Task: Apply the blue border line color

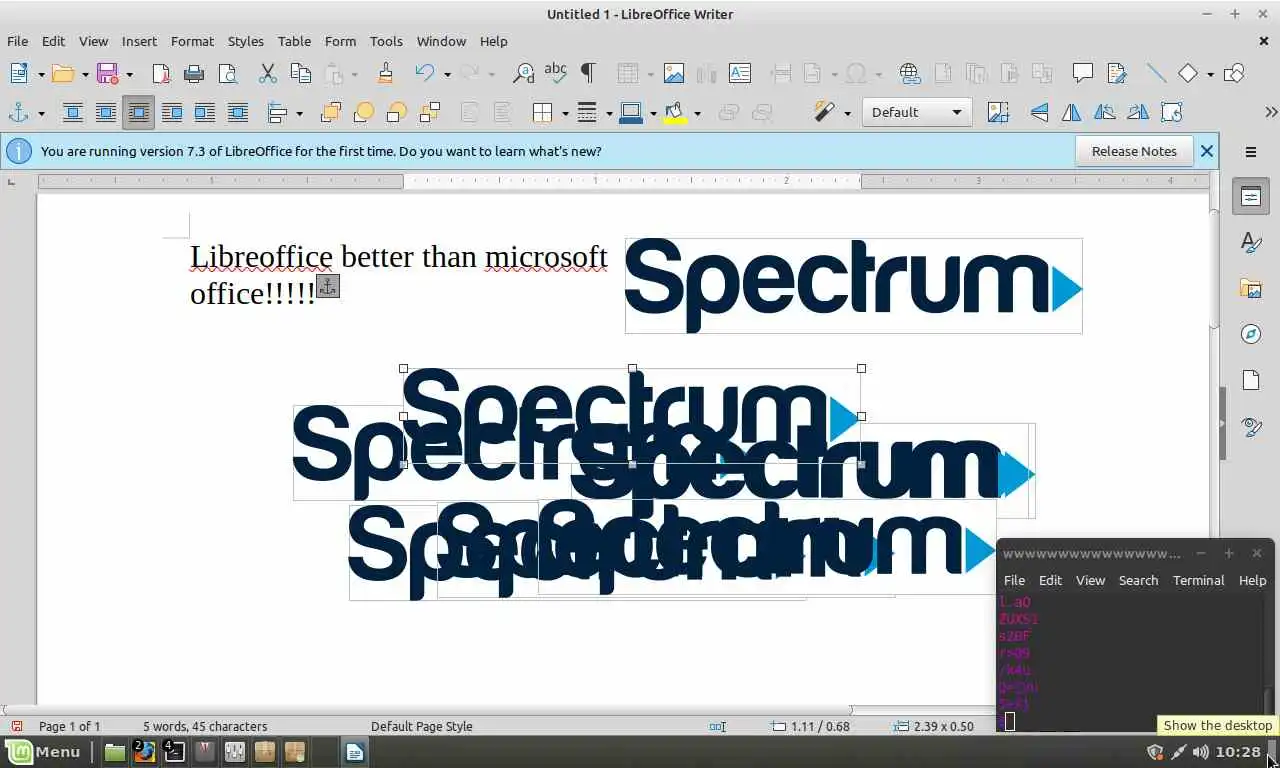Action: [x=631, y=112]
